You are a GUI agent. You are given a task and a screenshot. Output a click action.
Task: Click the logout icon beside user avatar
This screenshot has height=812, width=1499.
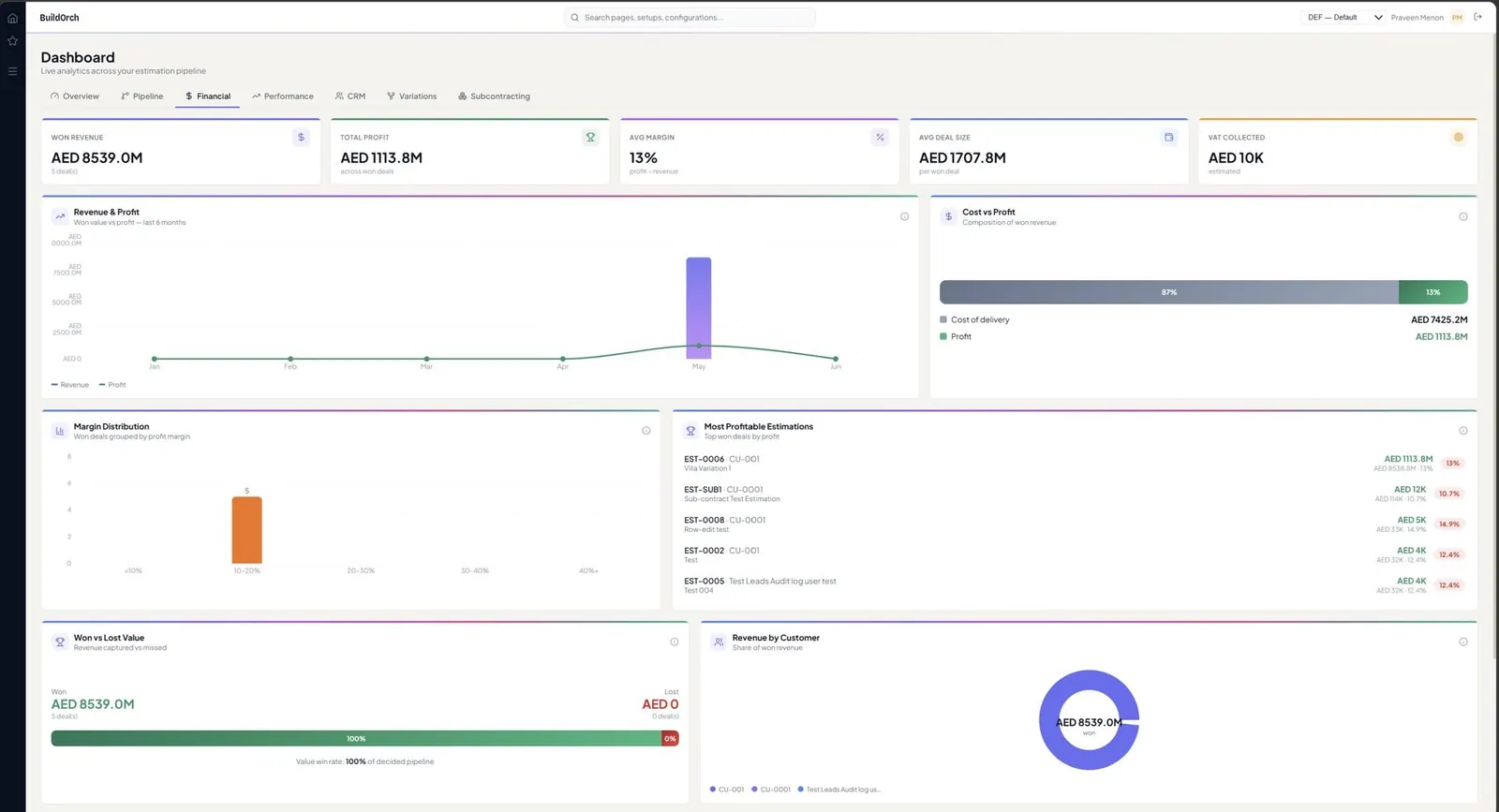1477,17
